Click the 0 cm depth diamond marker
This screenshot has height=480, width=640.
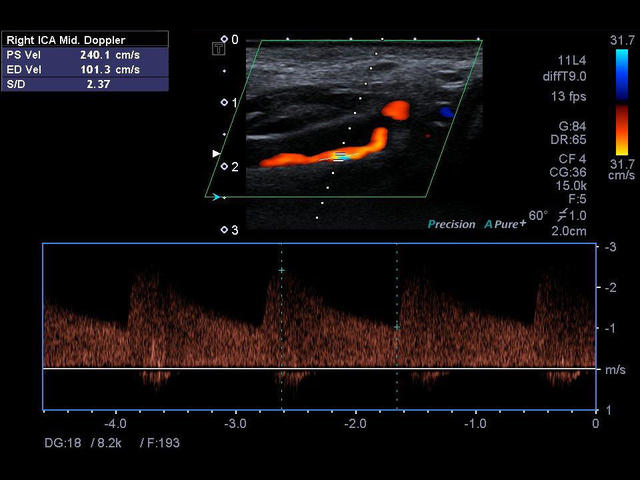click(224, 40)
